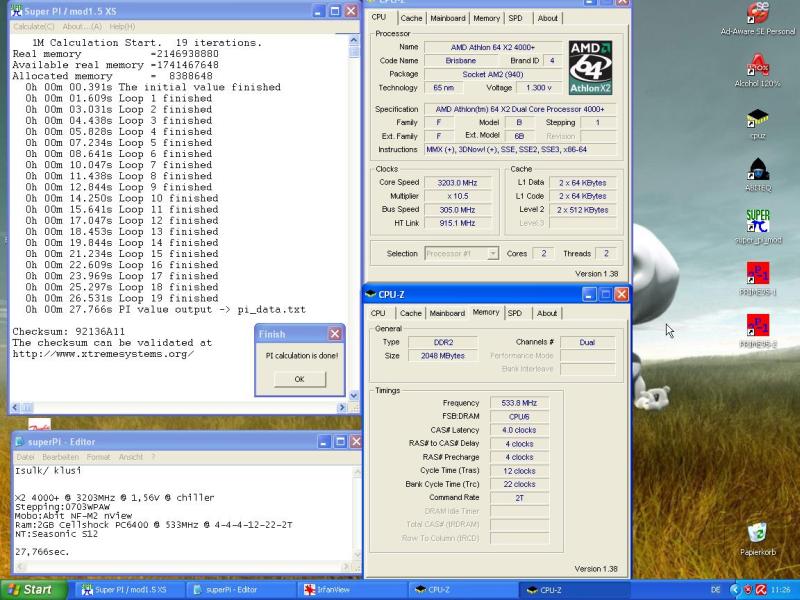The width and height of the screenshot is (800, 600).
Task: Click the Stepping:0703WPAW line in Editor
Action: 62,507
